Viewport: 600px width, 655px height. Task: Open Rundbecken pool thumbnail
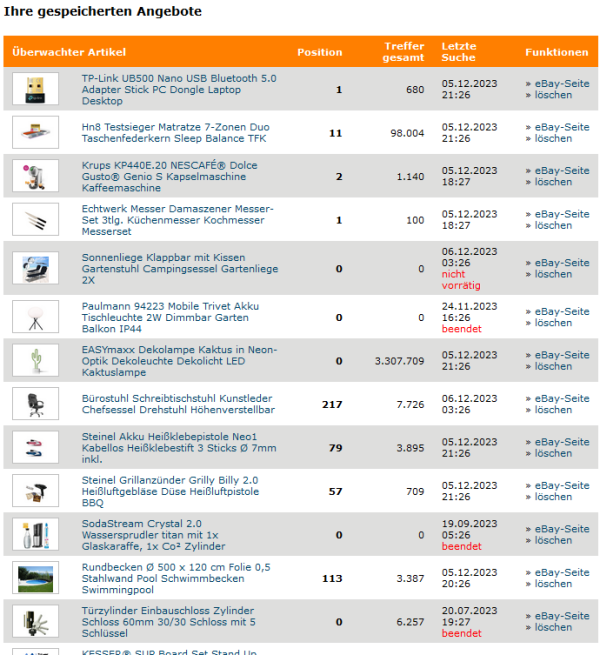click(x=36, y=577)
